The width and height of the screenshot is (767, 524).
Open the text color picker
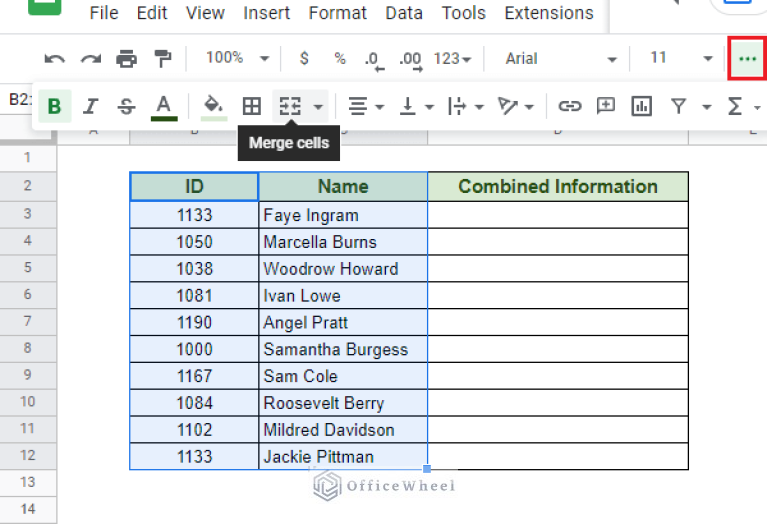(x=164, y=107)
